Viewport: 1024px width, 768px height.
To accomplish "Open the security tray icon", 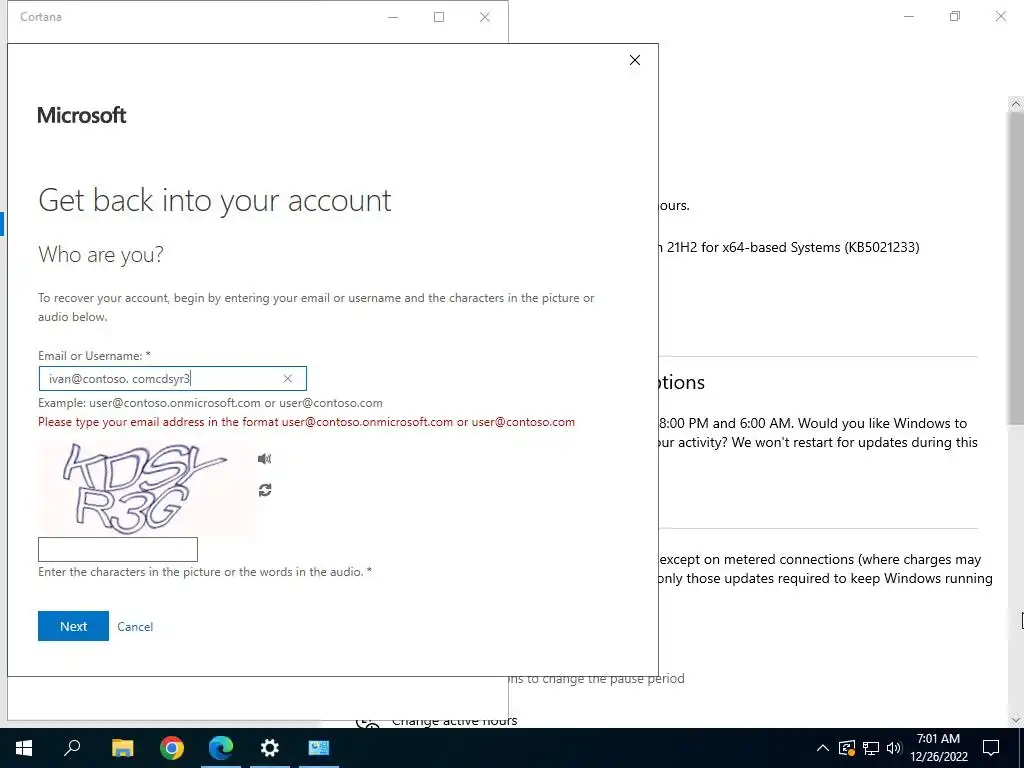I will [x=846, y=748].
